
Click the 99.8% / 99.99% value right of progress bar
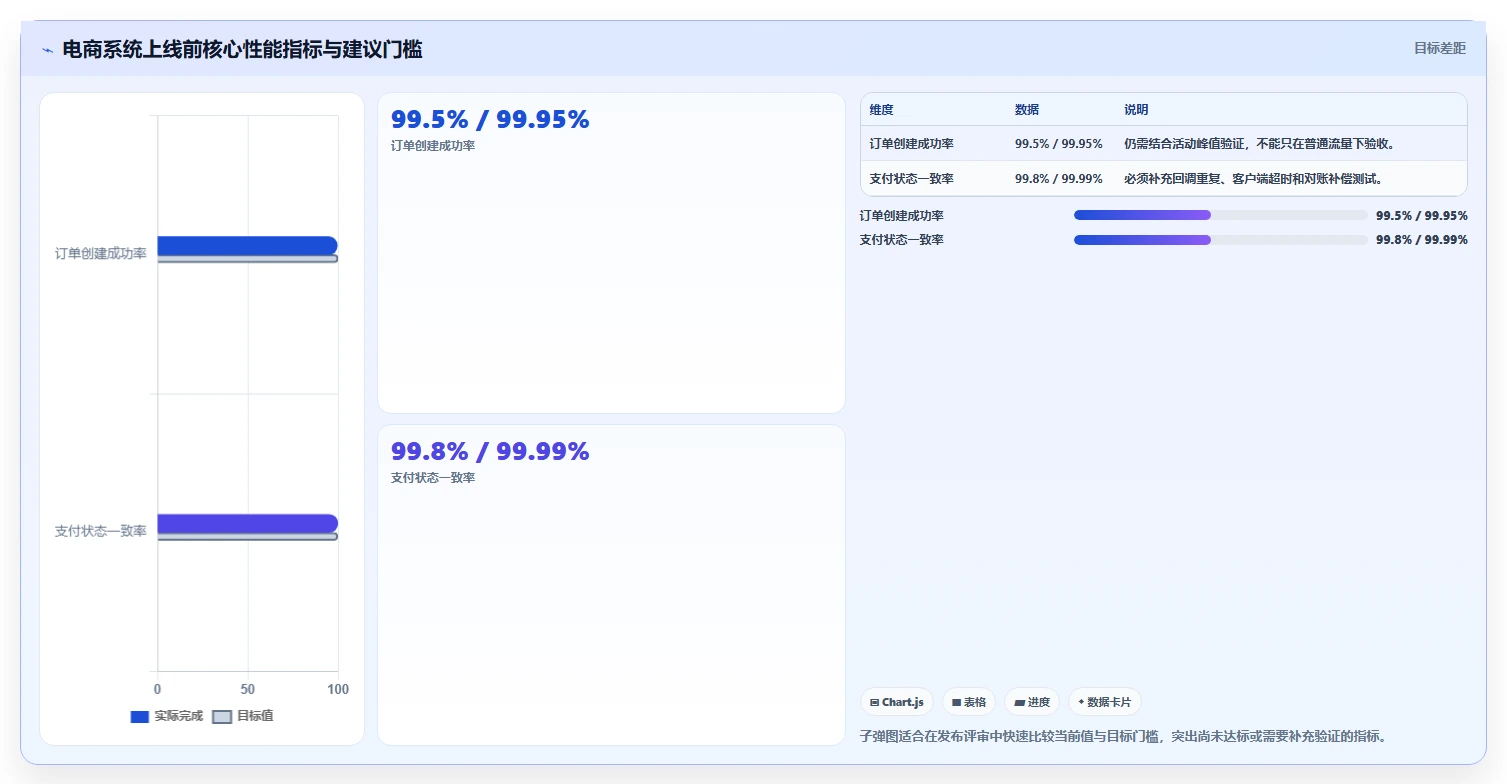1422,240
